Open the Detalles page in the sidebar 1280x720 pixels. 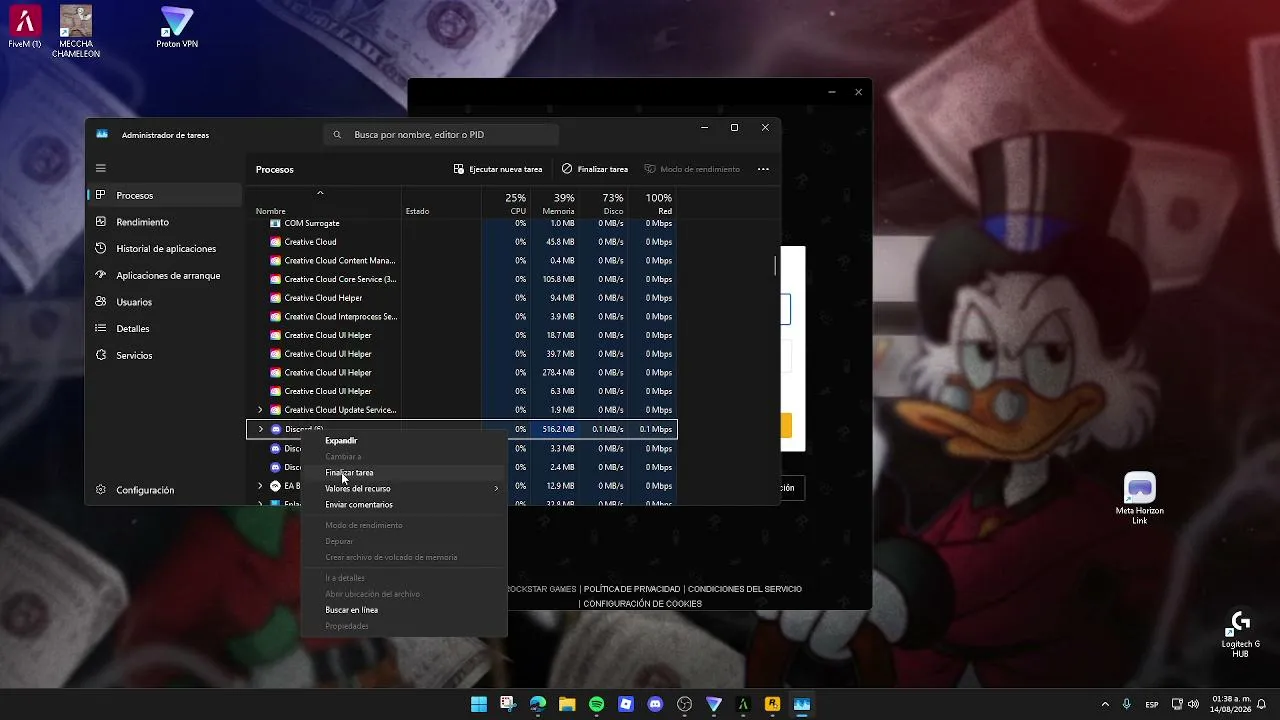(165, 329)
